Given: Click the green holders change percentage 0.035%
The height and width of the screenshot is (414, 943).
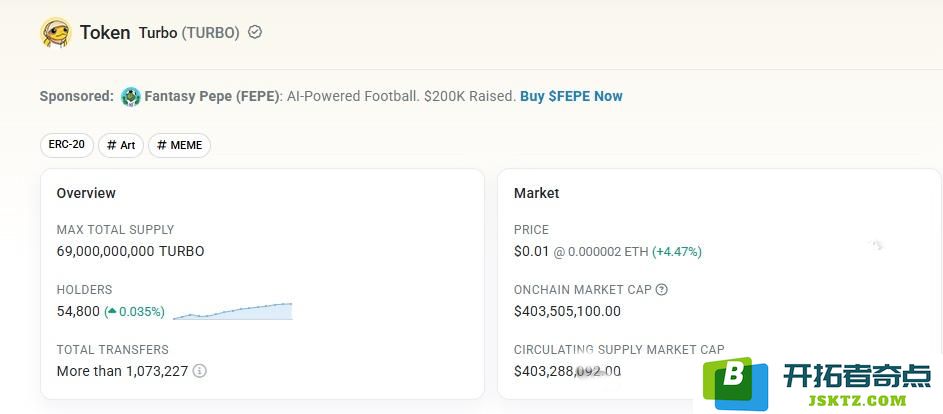Looking at the screenshot, I should [135, 312].
